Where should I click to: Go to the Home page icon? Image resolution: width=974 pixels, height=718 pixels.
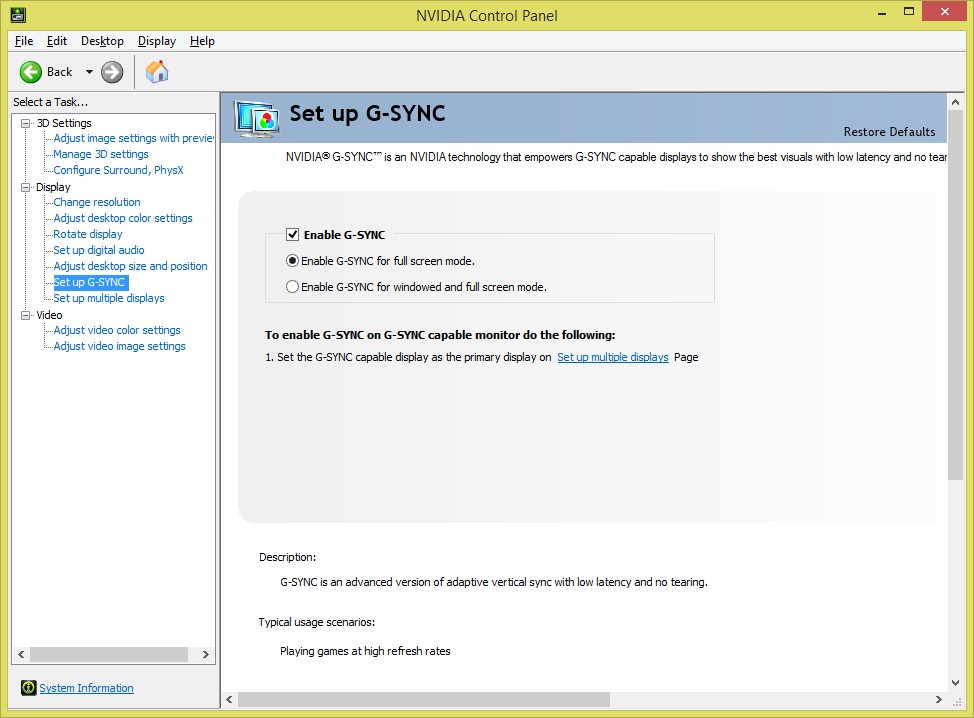click(157, 71)
